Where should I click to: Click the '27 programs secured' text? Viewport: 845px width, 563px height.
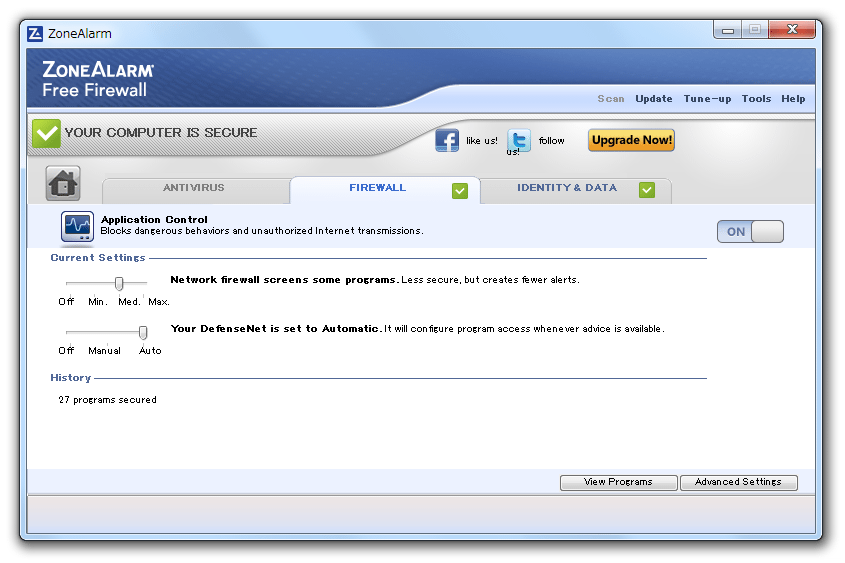pyautogui.click(x=108, y=400)
